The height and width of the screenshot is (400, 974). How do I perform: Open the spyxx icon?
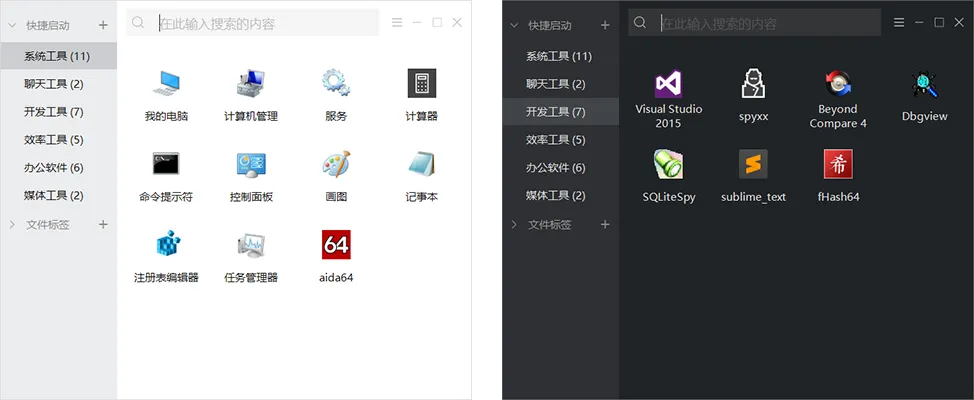pos(753,83)
